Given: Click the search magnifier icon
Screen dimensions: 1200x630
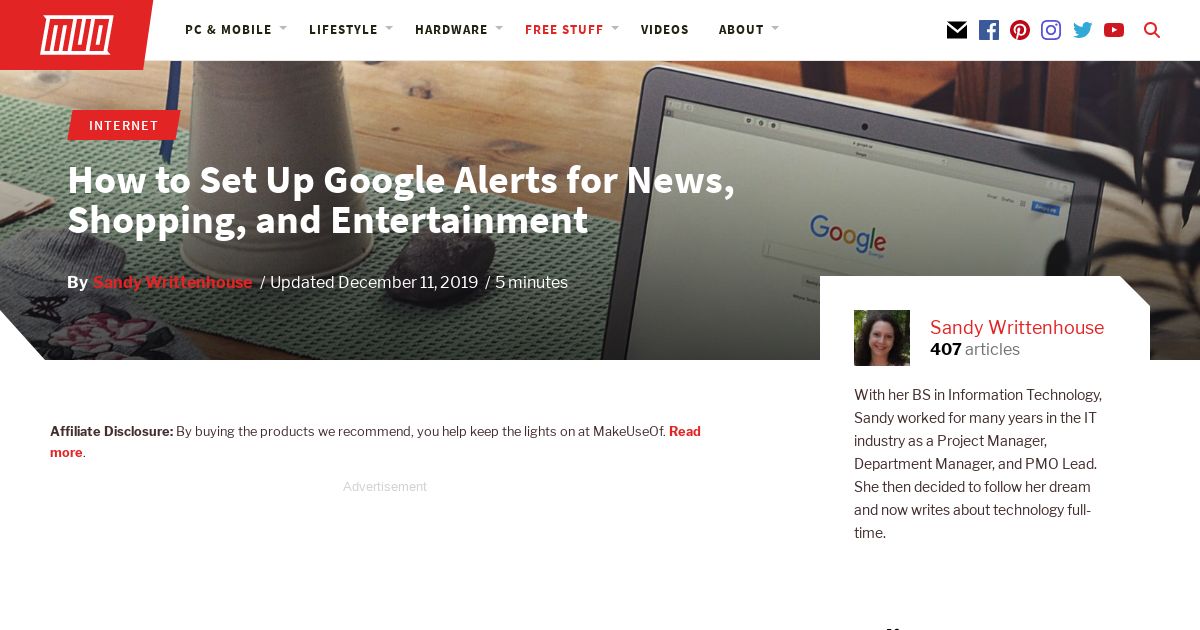Looking at the screenshot, I should [1152, 30].
